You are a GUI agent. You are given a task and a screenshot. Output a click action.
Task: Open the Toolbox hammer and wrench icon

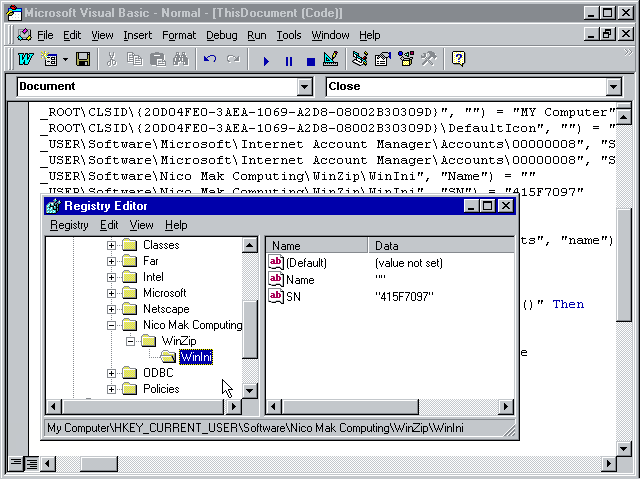429,60
